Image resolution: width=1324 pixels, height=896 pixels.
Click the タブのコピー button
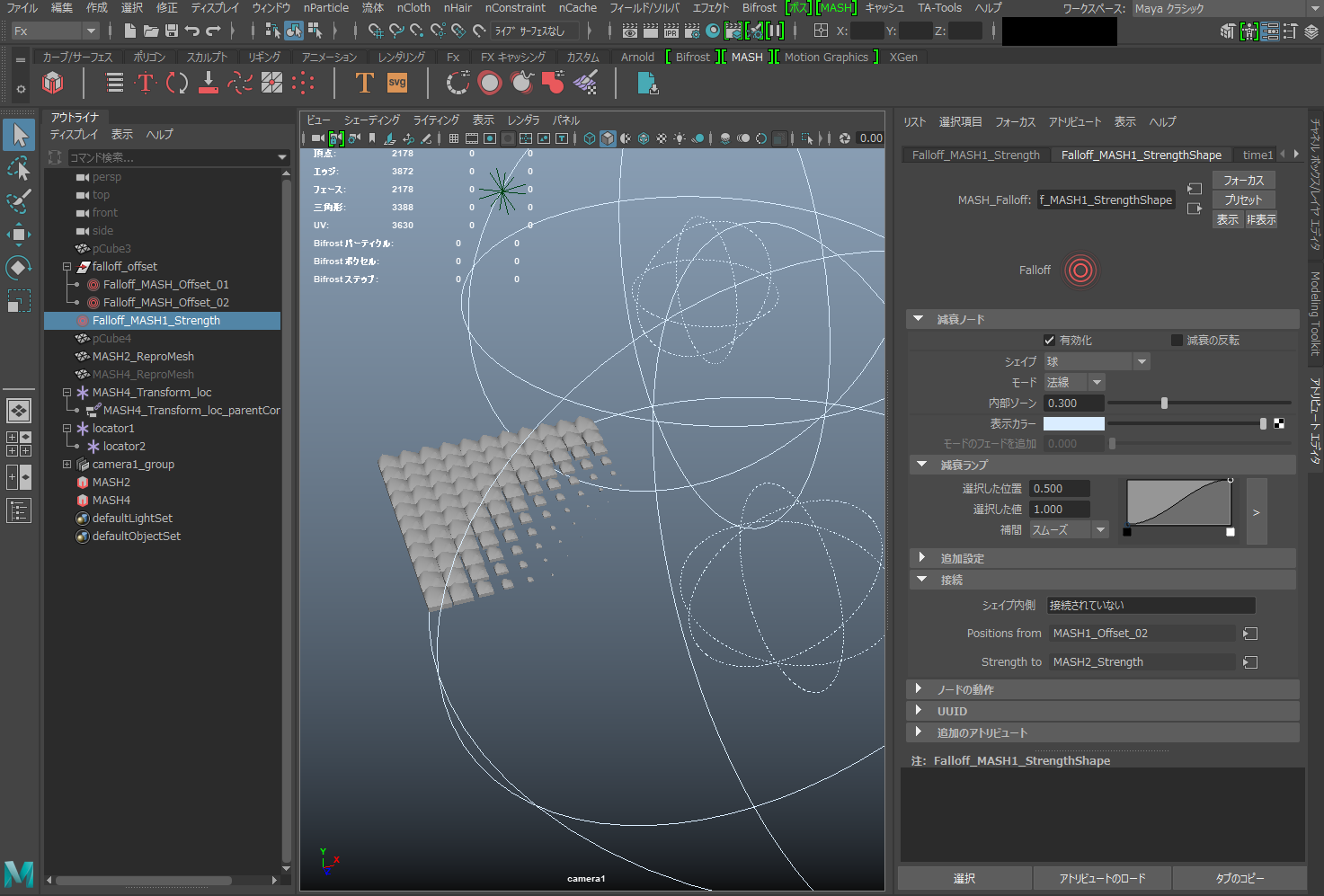pyautogui.click(x=1240, y=878)
